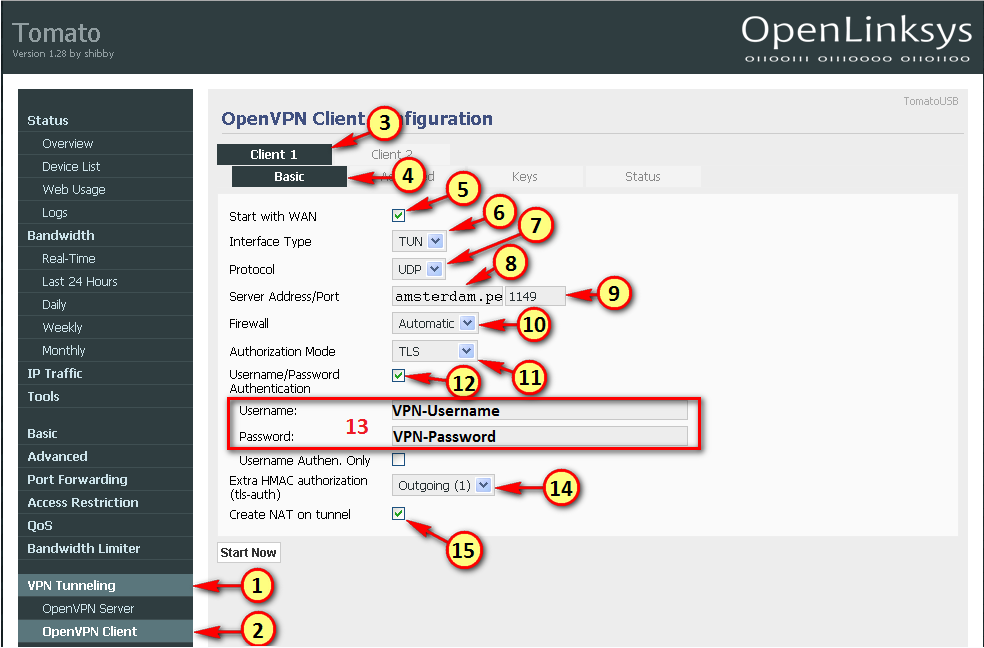
Task: Open Port Forwarding in the sidebar
Action: tap(105, 480)
